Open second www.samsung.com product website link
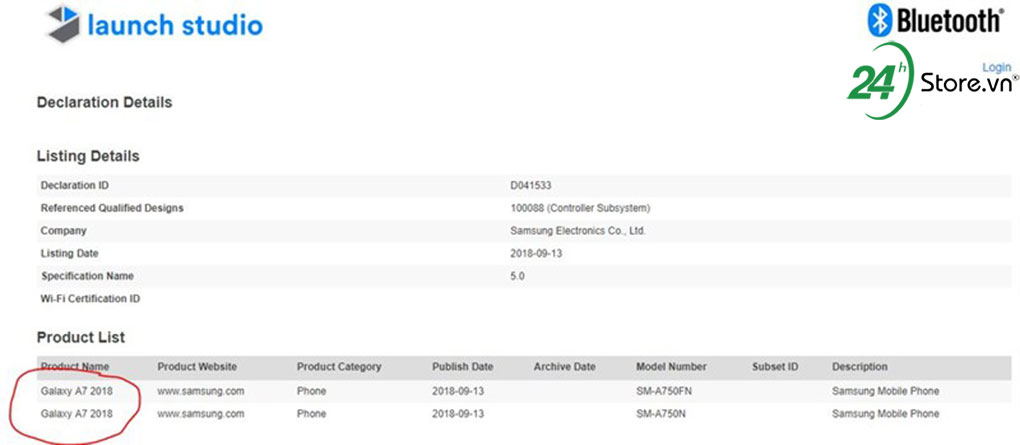Viewport: 1020px width, 445px height. (x=200, y=413)
